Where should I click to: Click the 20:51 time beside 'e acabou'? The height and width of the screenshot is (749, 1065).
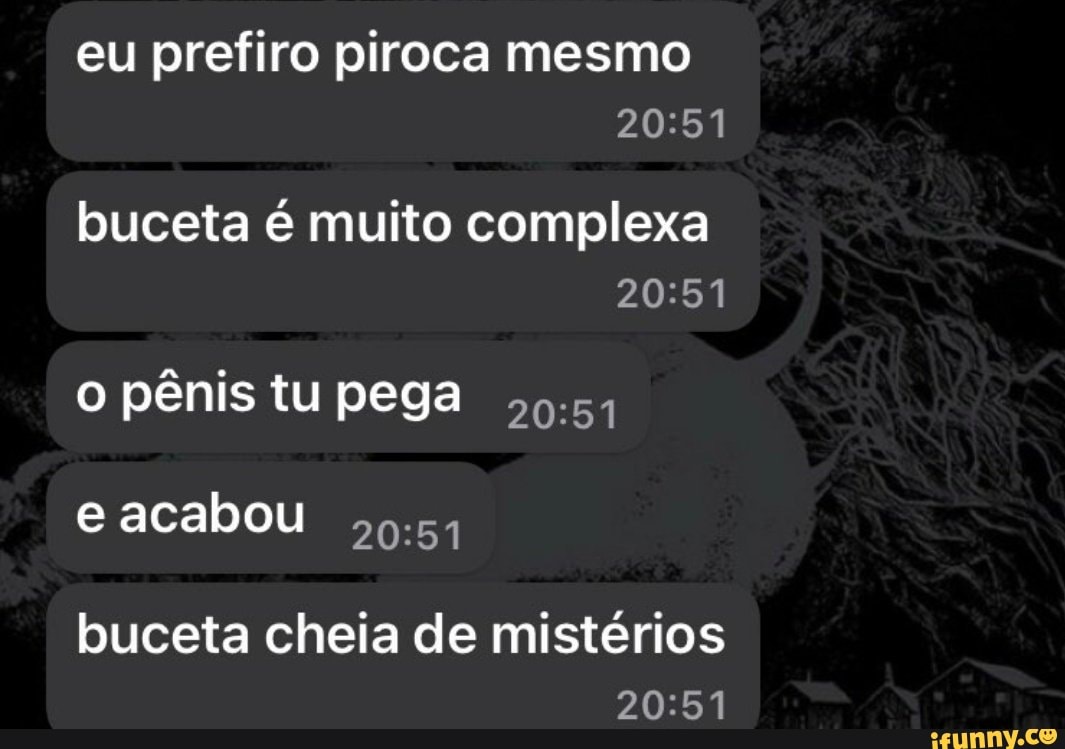[407, 535]
